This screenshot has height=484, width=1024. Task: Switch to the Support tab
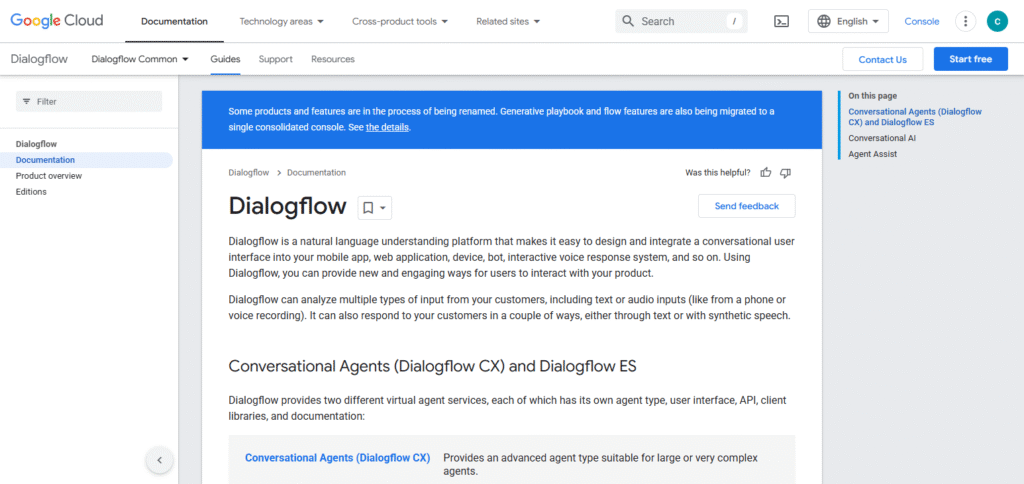click(x=276, y=59)
